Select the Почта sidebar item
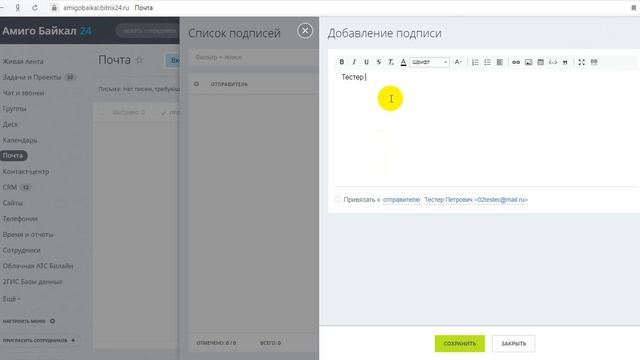The height and width of the screenshot is (360, 640). pos(13,156)
